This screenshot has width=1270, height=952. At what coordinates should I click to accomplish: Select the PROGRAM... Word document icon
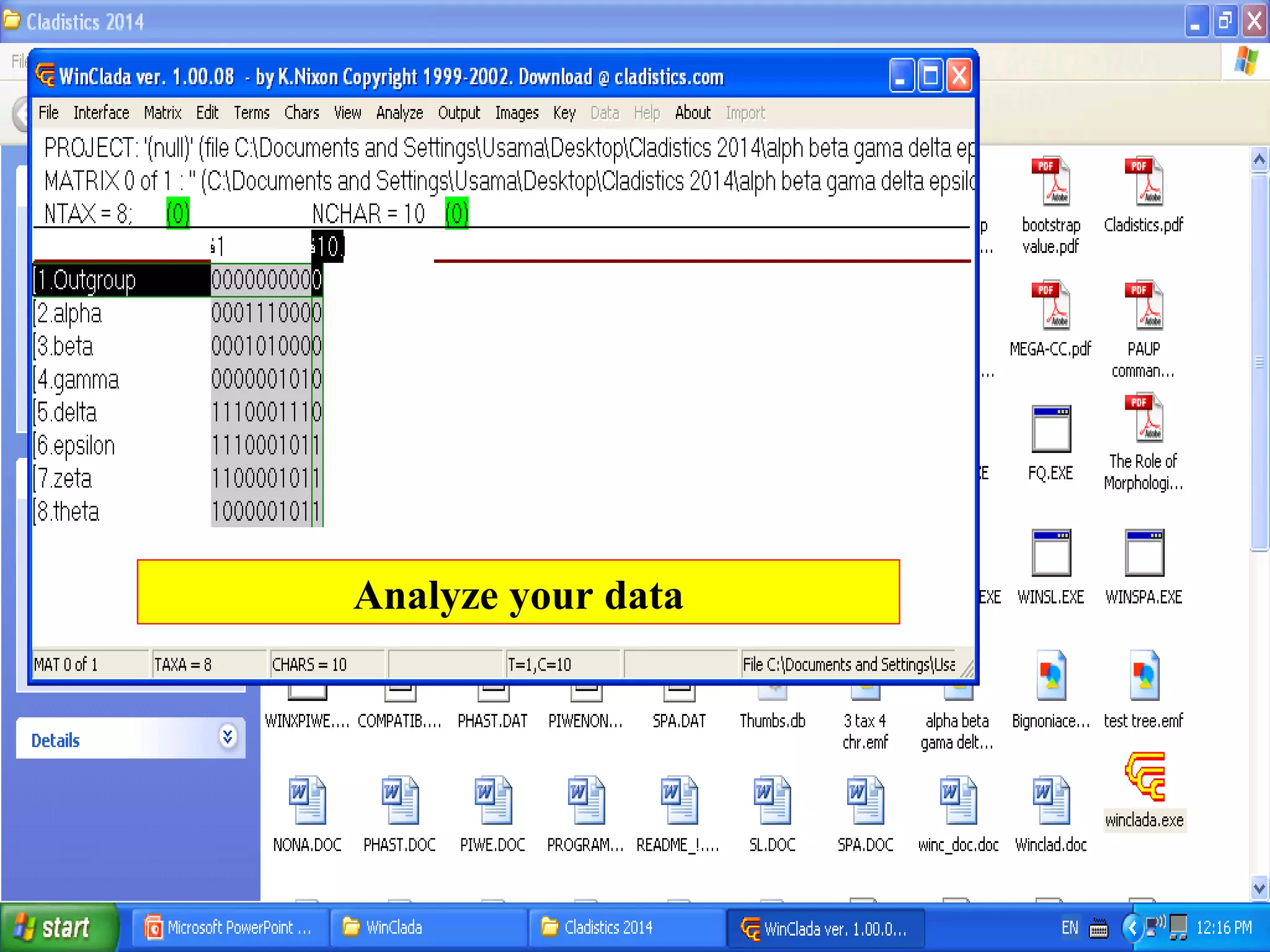[x=586, y=800]
